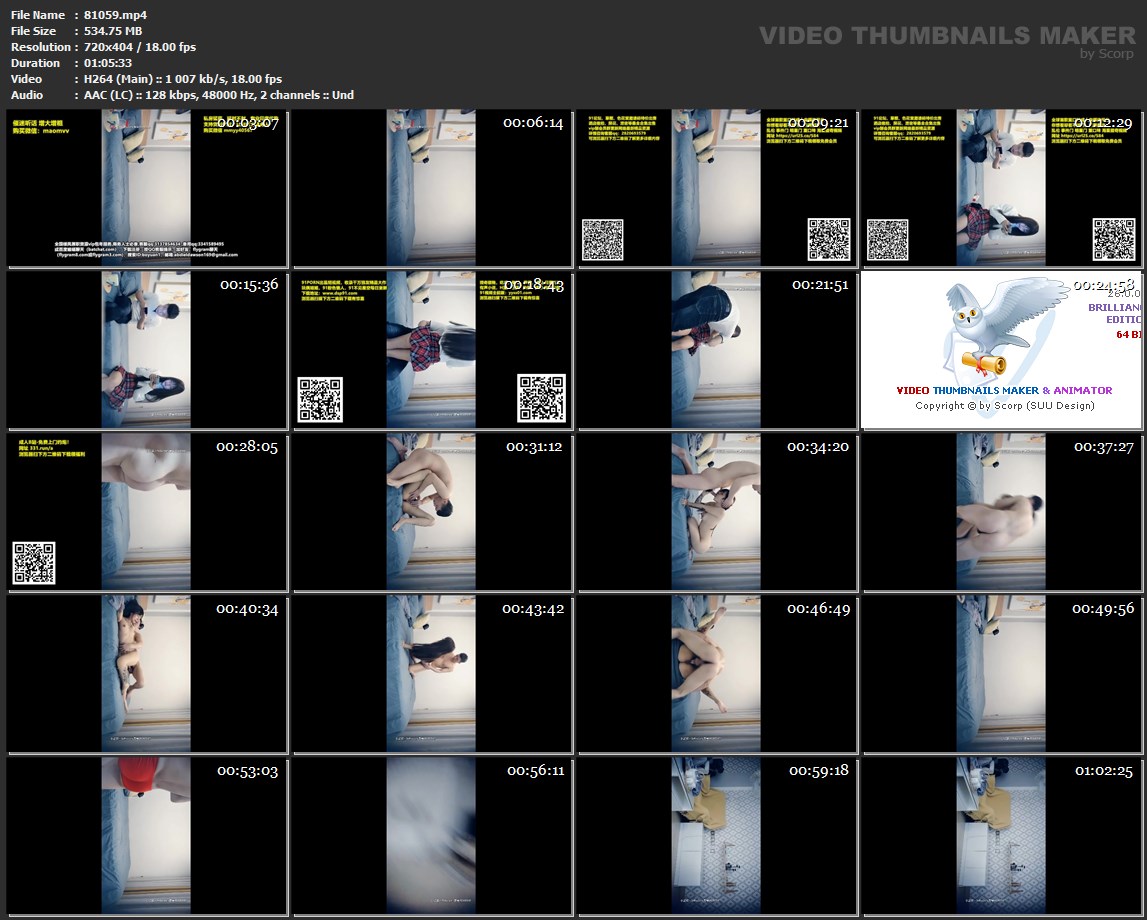Select the resolution text 720x404 / 18.00 fps

(x=140, y=47)
